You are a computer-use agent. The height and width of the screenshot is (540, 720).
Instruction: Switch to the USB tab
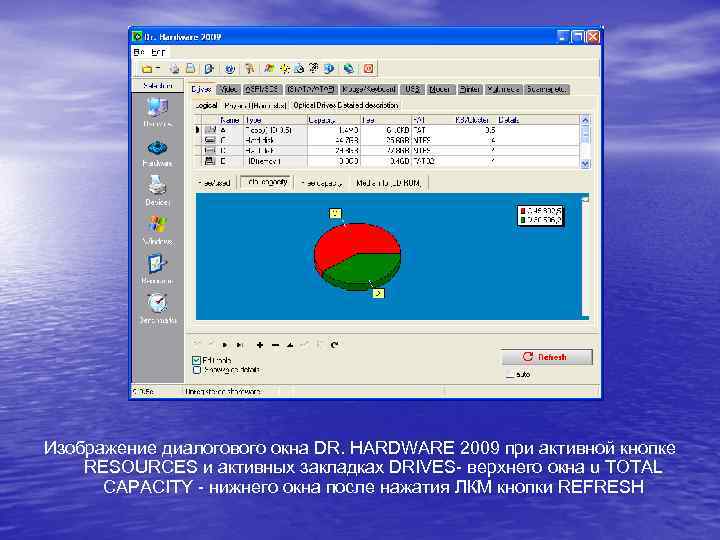point(412,89)
